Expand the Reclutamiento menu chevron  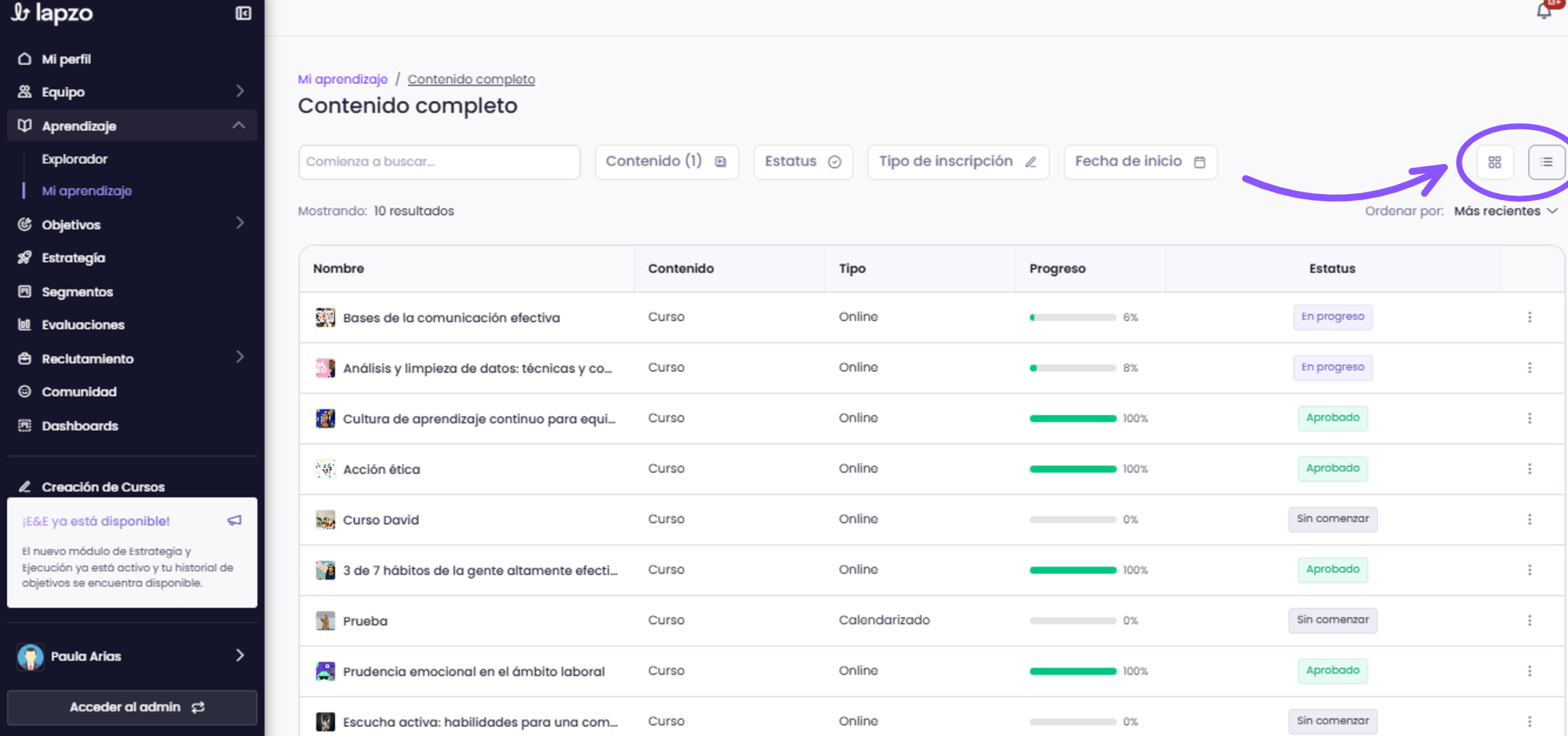click(240, 357)
